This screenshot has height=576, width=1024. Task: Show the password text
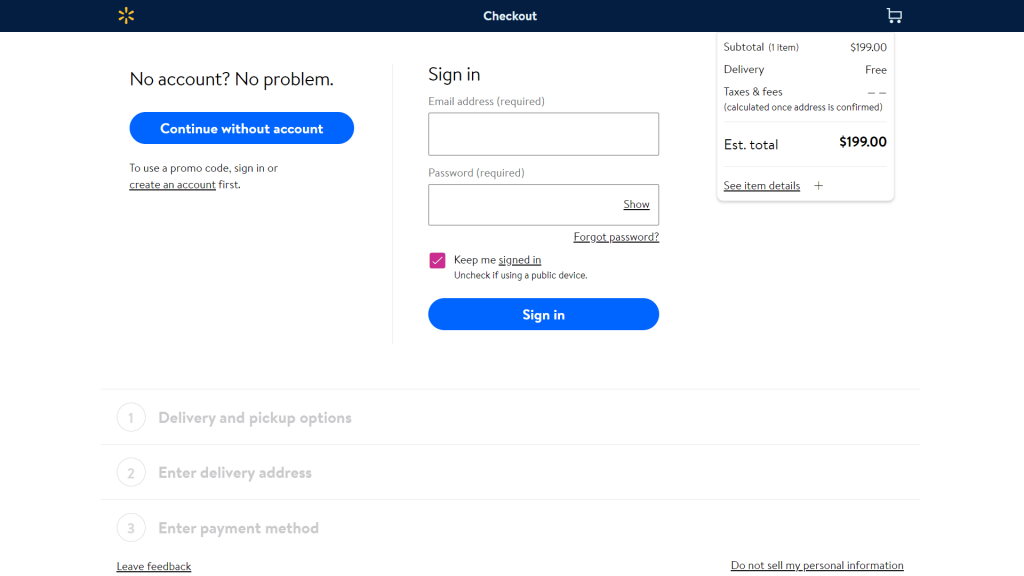click(x=636, y=205)
